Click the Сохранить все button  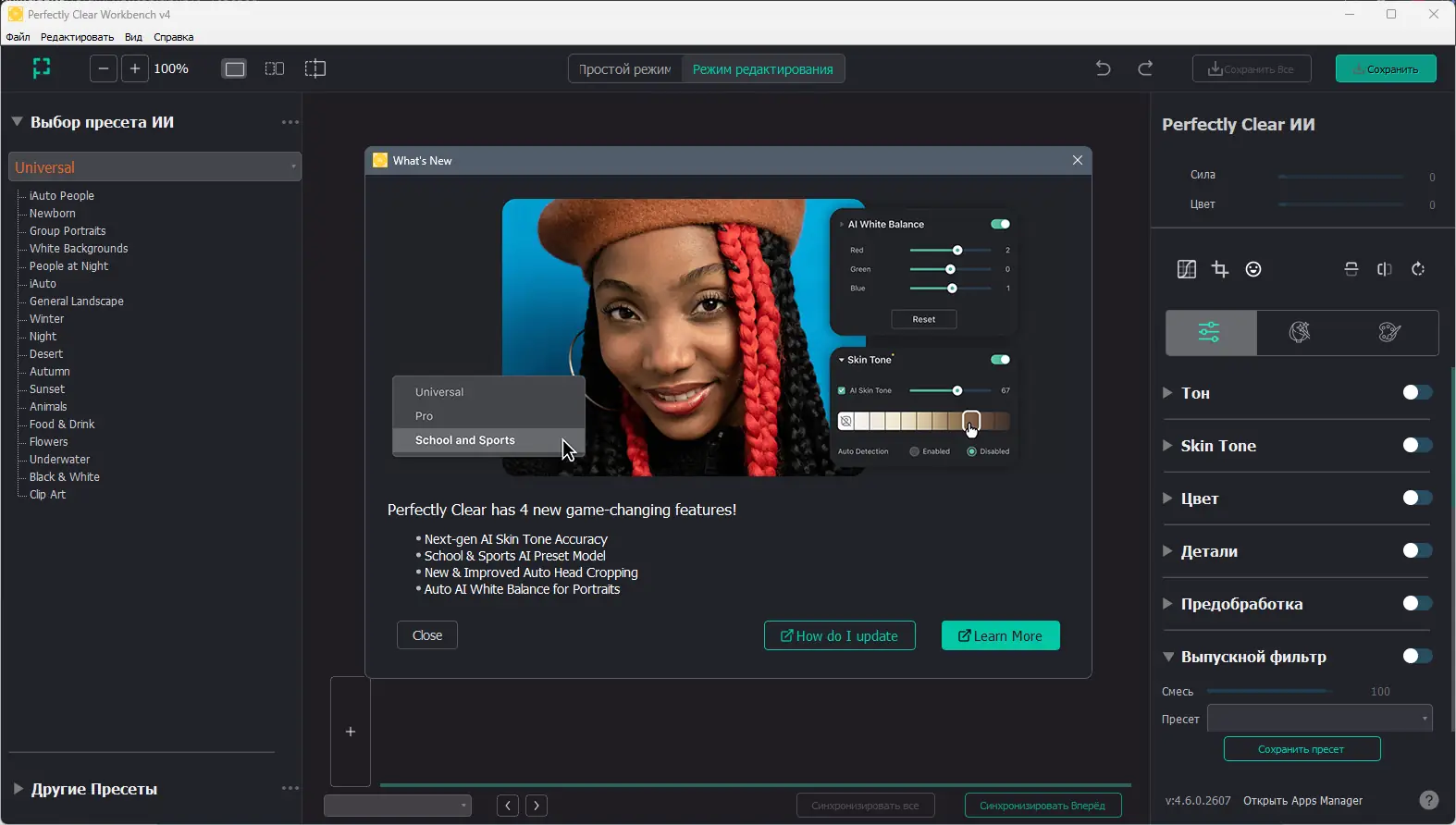(x=1252, y=68)
